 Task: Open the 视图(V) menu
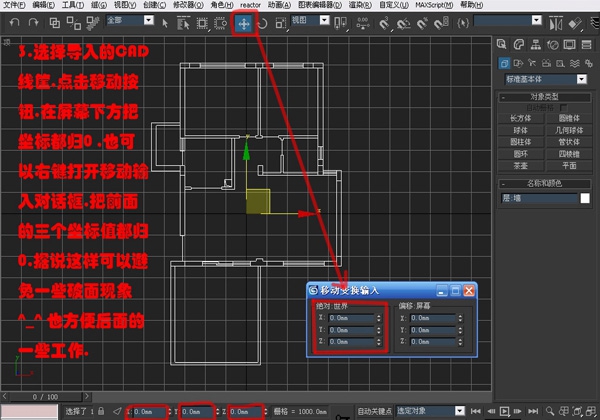tap(125, 5)
